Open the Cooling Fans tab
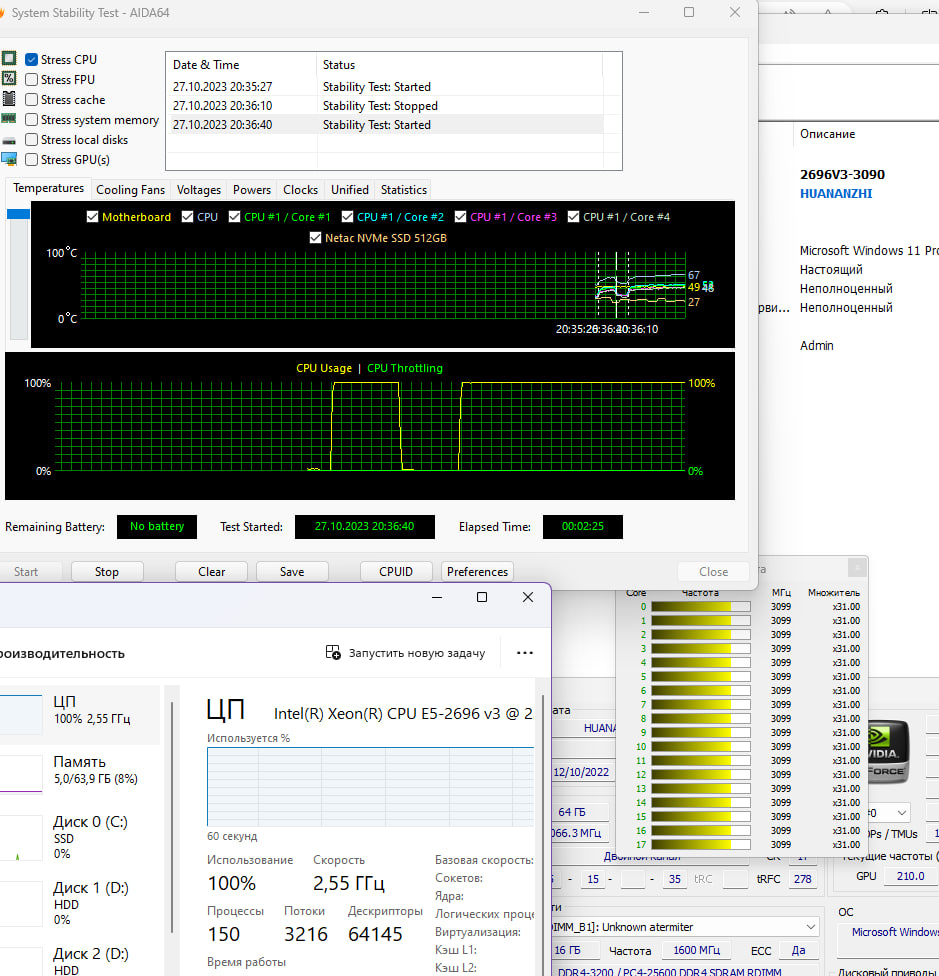Screen dimensions: 939x976 tap(131, 190)
